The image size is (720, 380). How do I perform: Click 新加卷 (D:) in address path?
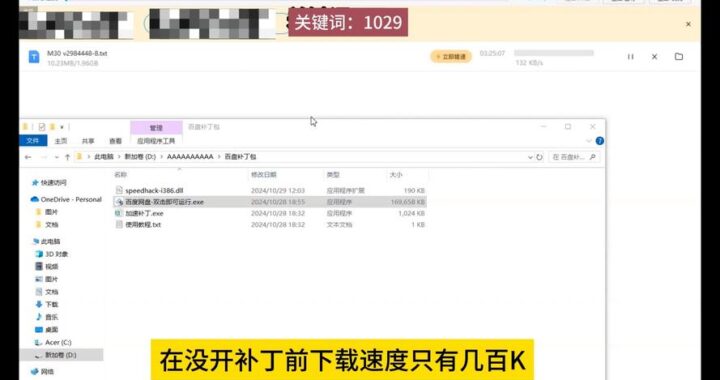point(140,157)
